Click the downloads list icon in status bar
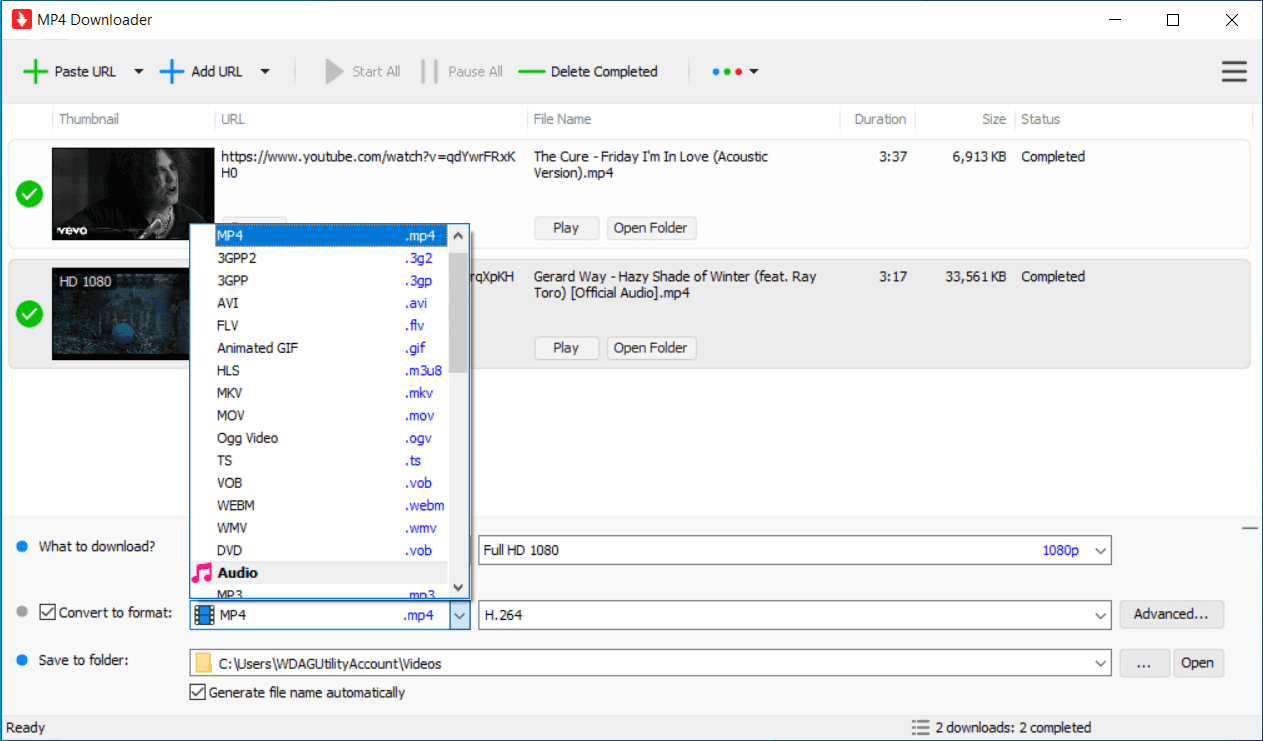This screenshot has height=741, width=1263. coord(920,727)
